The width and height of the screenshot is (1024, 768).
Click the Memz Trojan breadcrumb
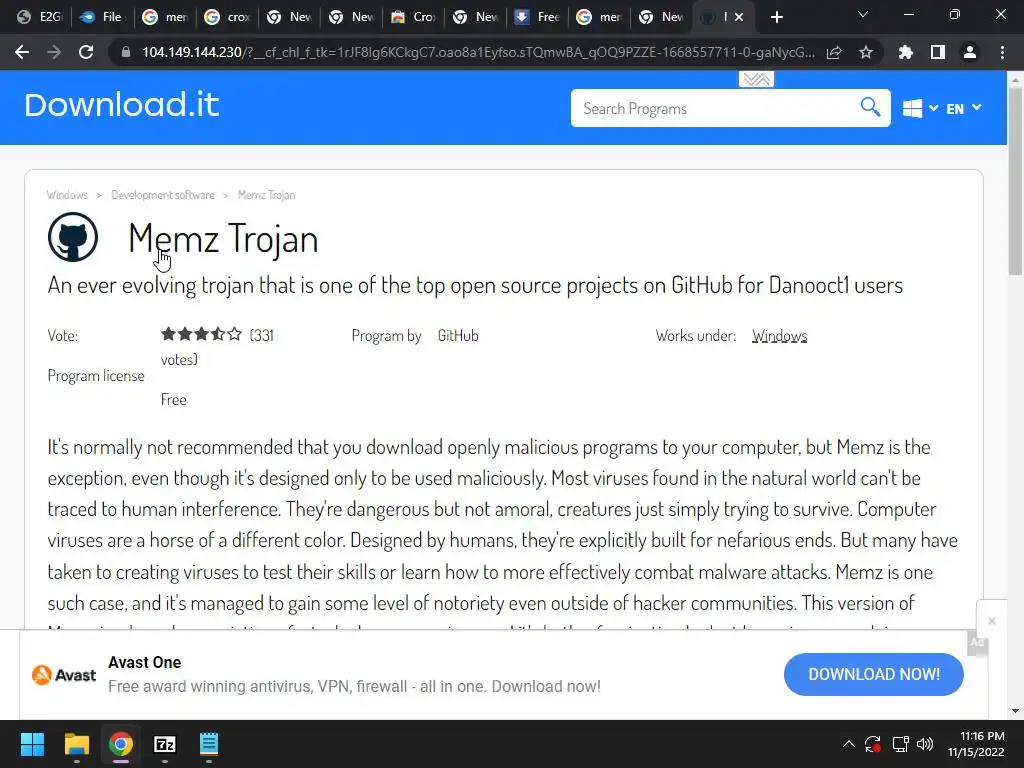(266, 195)
